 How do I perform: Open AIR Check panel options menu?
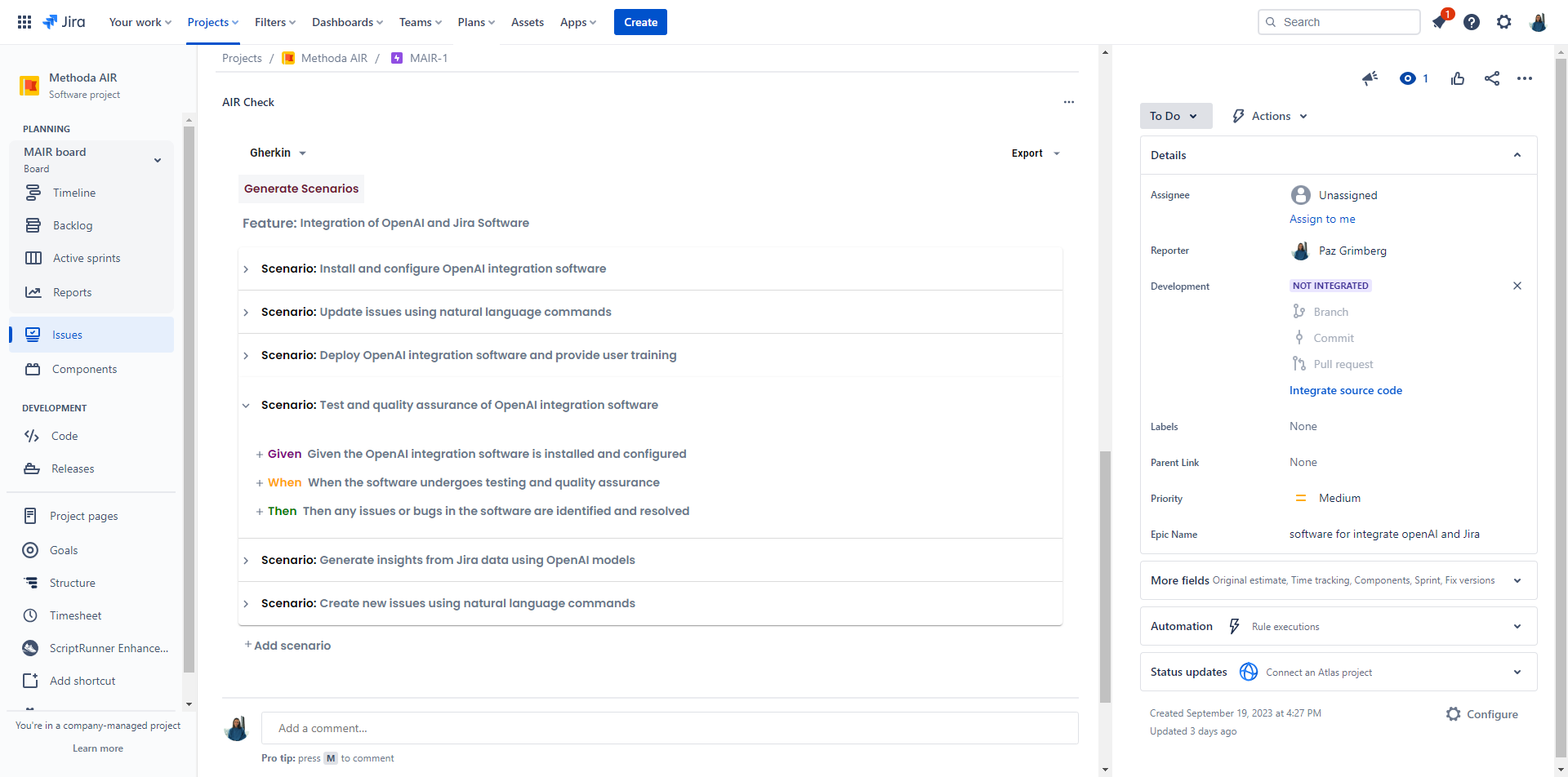[1069, 102]
